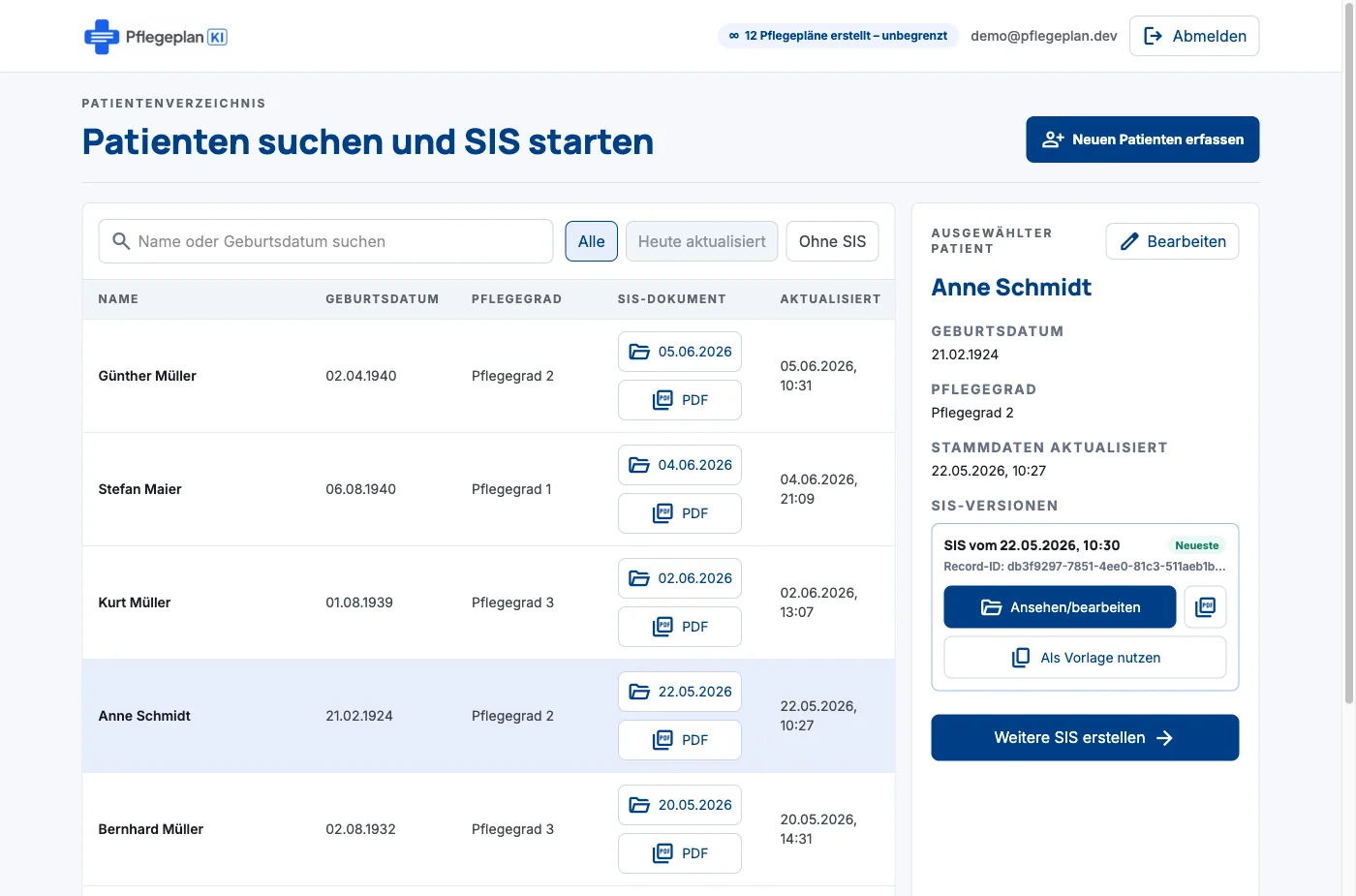Select patient row Anne Schmidt
This screenshot has width=1356, height=896.
point(489,716)
